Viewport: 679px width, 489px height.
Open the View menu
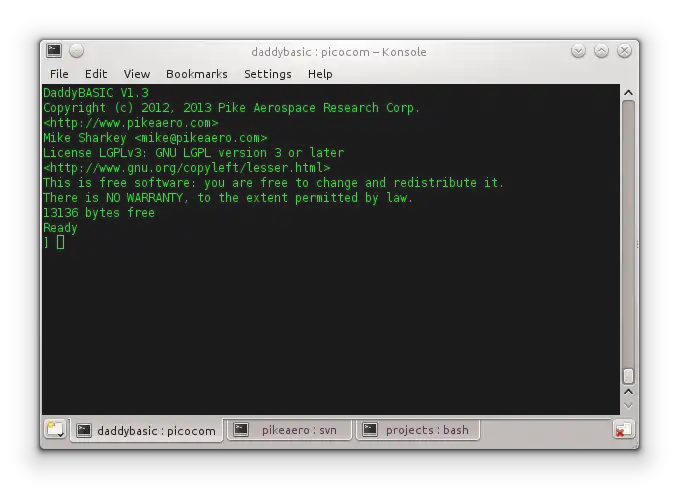point(137,74)
